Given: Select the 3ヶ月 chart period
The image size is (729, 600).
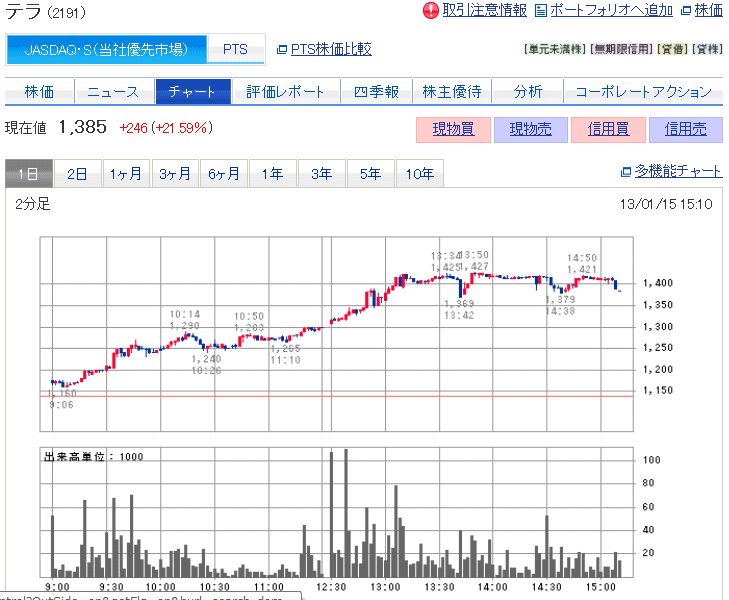Looking at the screenshot, I should 175,174.
